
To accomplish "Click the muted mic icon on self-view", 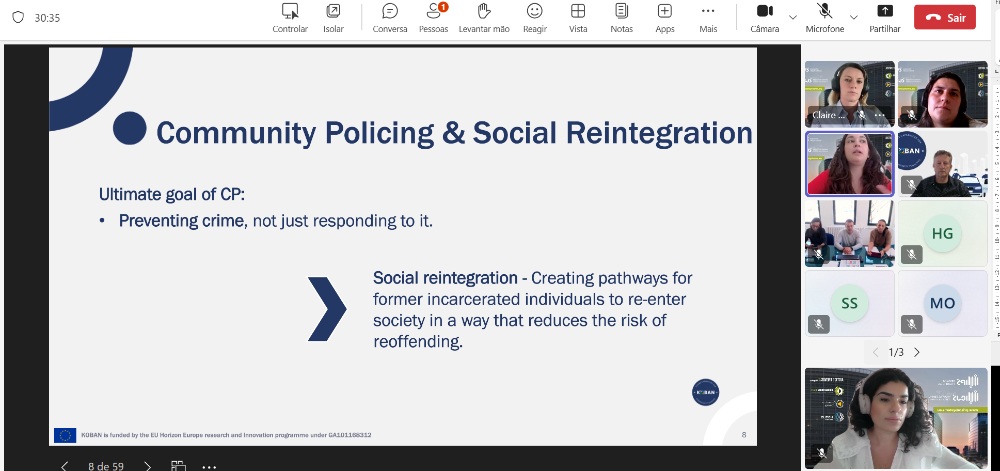I will point(822,453).
